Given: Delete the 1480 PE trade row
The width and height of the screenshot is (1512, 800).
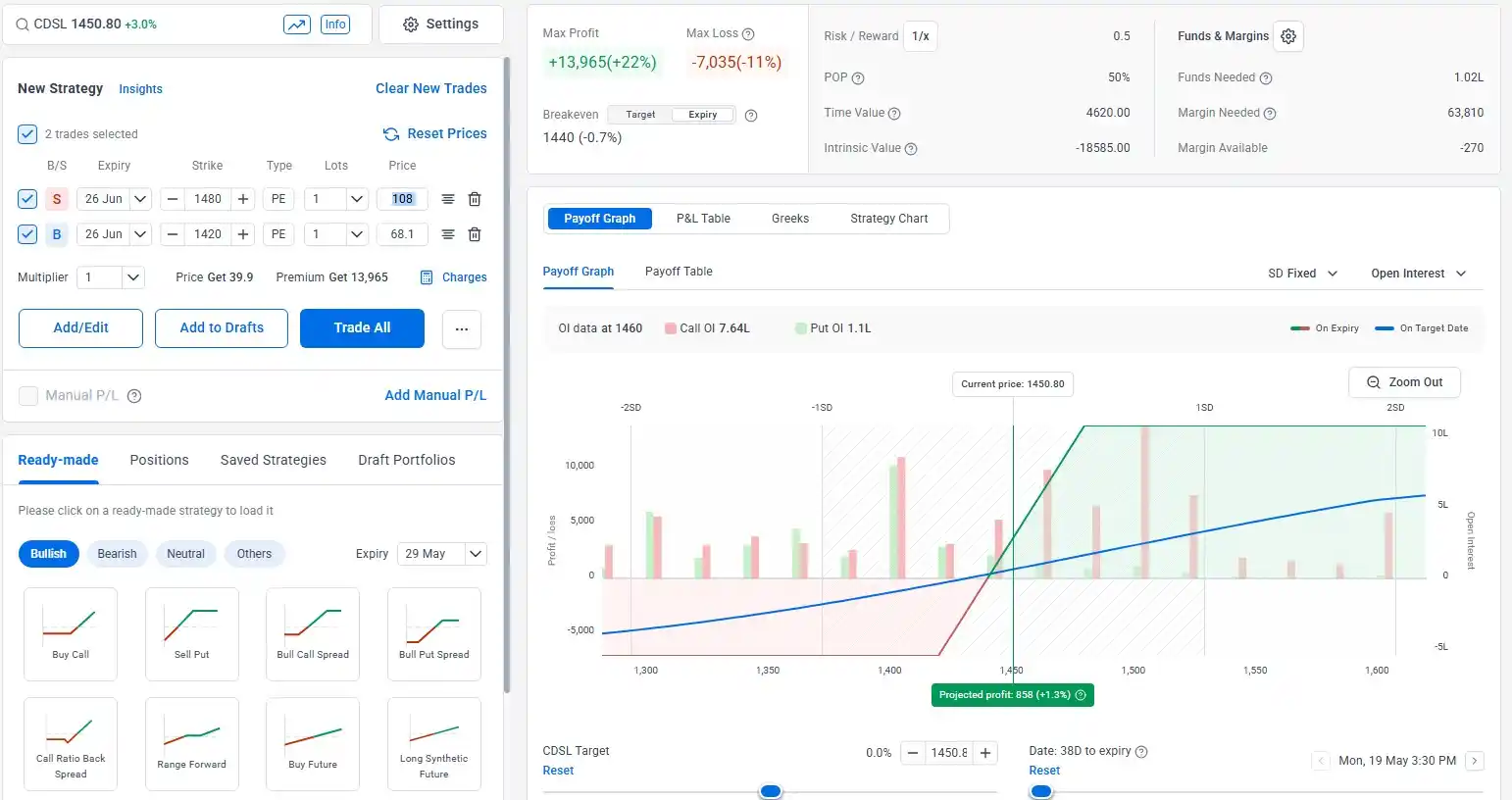Looking at the screenshot, I should click(475, 199).
